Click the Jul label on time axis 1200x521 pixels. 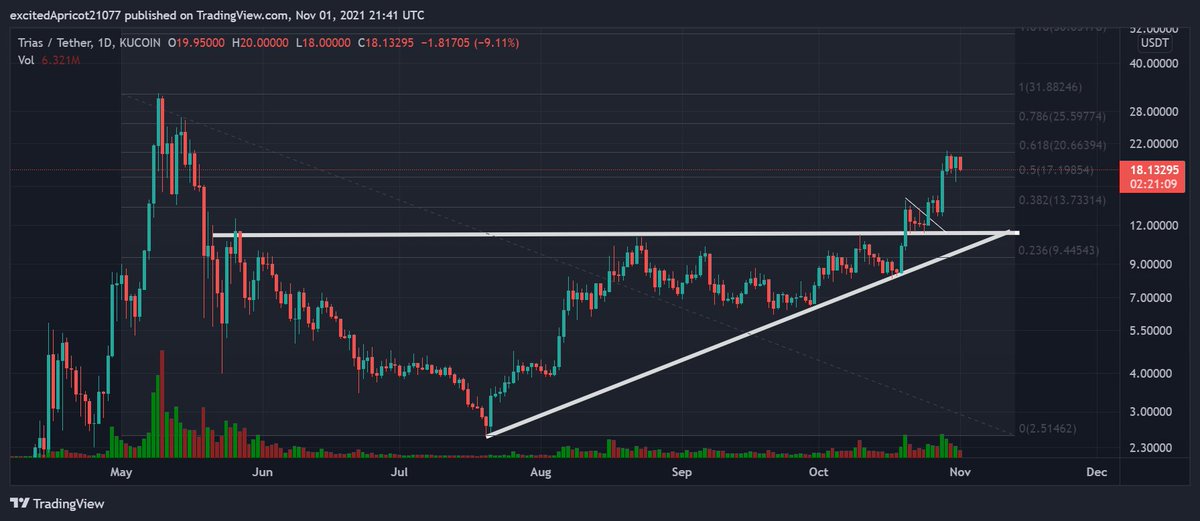(400, 471)
